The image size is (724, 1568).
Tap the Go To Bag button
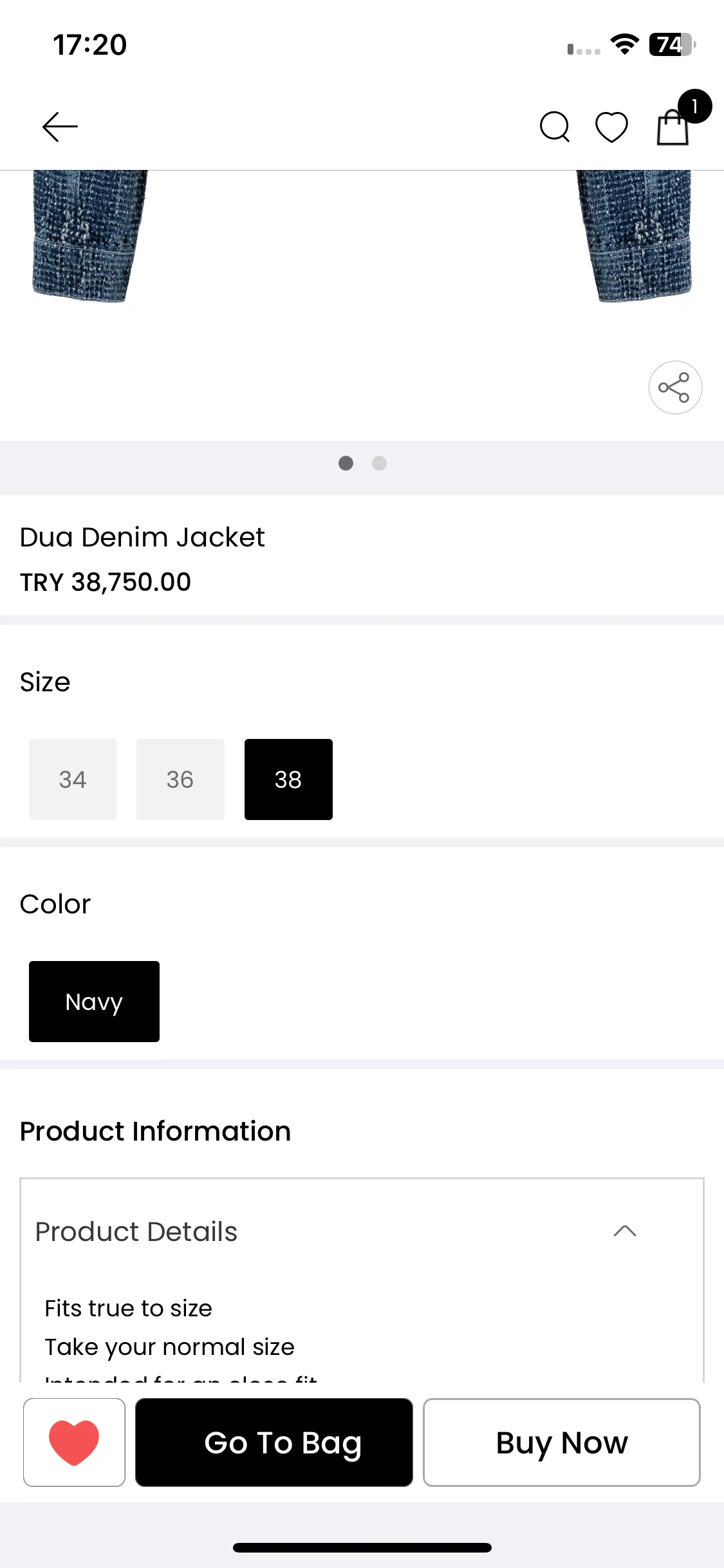(274, 1442)
